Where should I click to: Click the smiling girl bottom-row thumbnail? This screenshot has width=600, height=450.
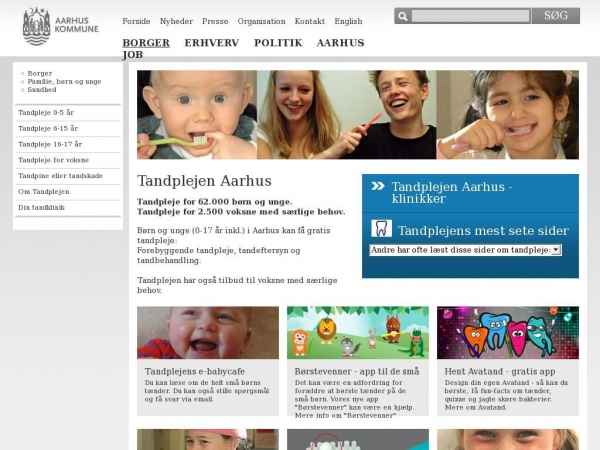click(x=508, y=439)
